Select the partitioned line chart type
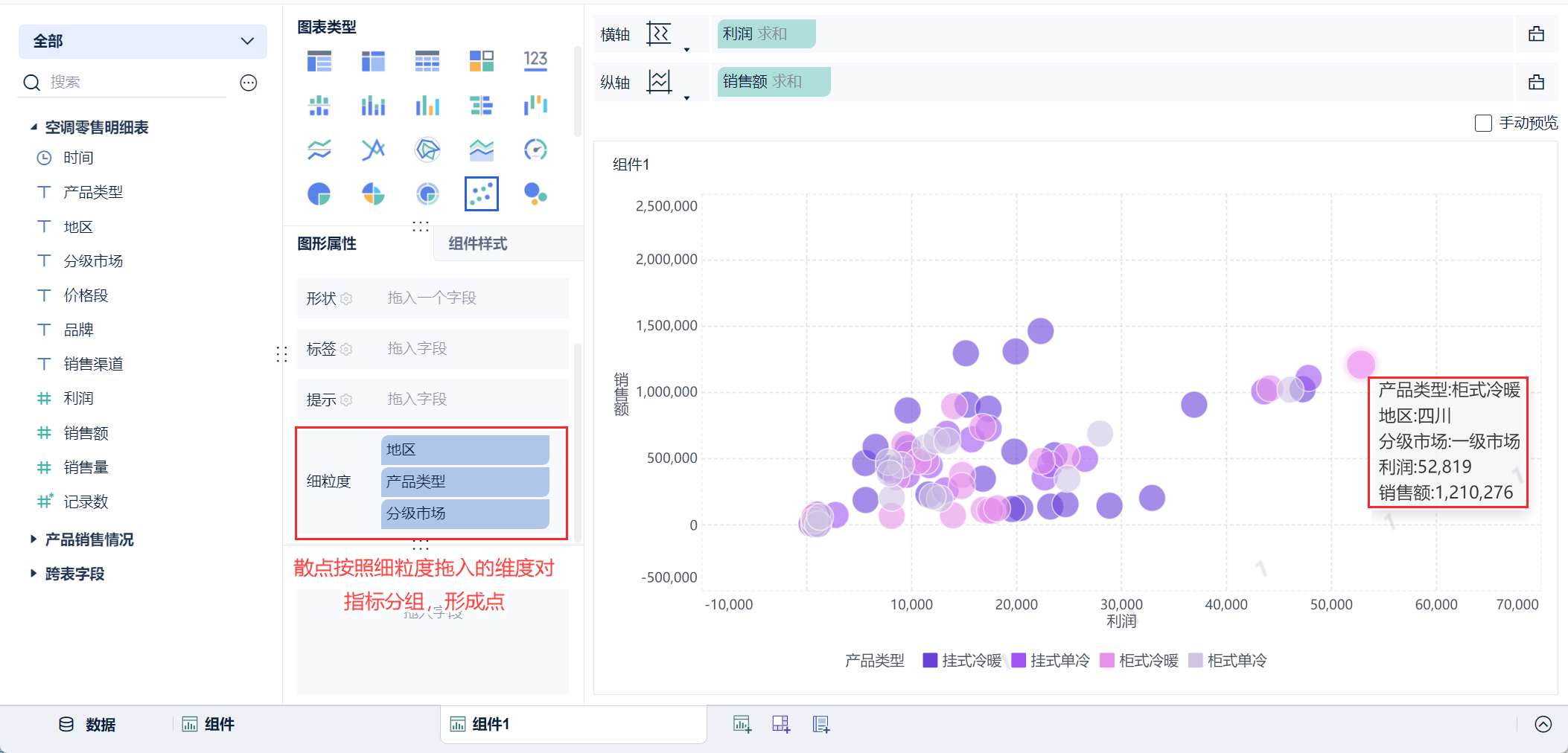The width and height of the screenshot is (1568, 753). (319, 150)
